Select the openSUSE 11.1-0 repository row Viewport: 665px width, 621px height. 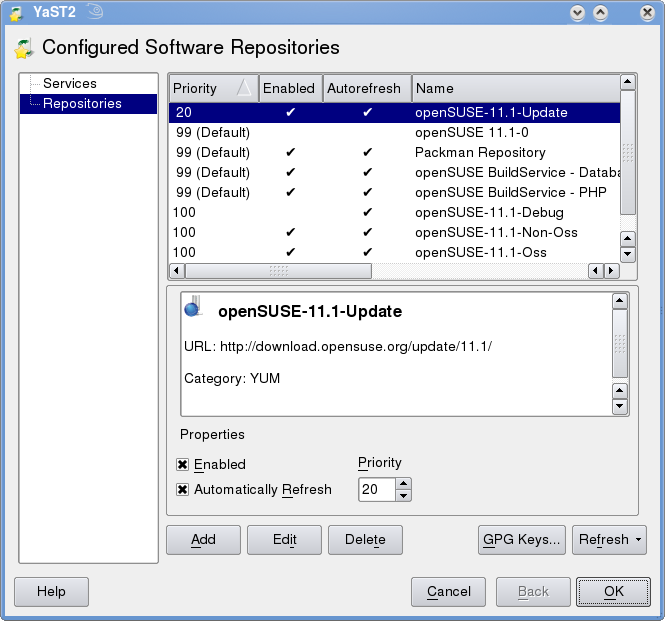click(394, 132)
